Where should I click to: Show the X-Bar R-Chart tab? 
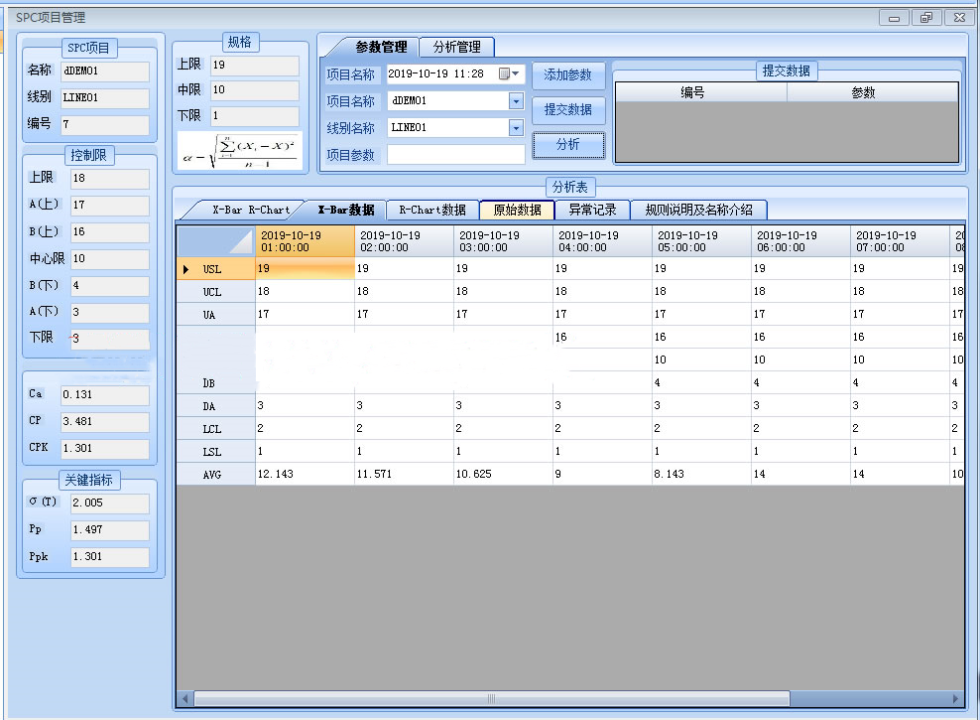[250, 210]
